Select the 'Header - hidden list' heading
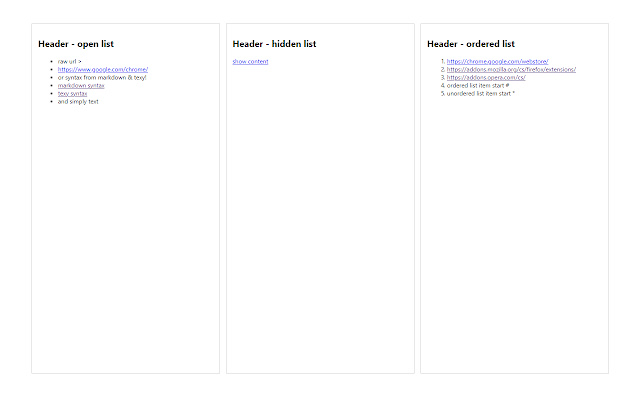This screenshot has width=640, height=400. (x=274, y=44)
